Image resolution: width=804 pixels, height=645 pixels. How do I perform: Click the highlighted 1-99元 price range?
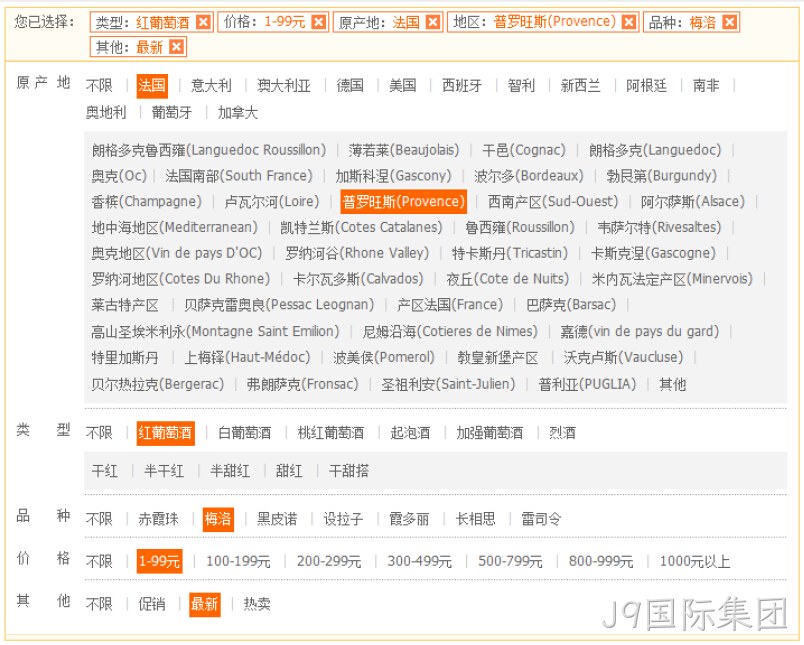tap(159, 561)
